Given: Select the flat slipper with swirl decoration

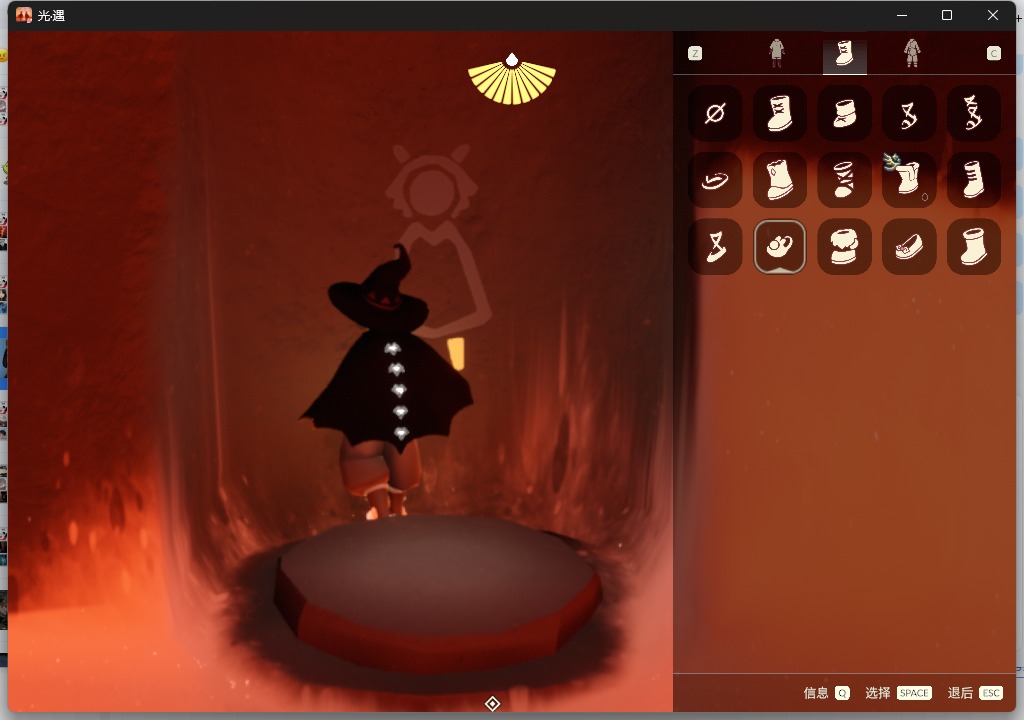Looking at the screenshot, I should (908, 246).
